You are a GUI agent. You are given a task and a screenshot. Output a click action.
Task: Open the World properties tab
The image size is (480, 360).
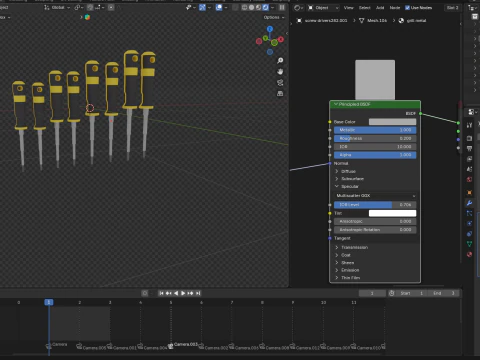click(469, 179)
